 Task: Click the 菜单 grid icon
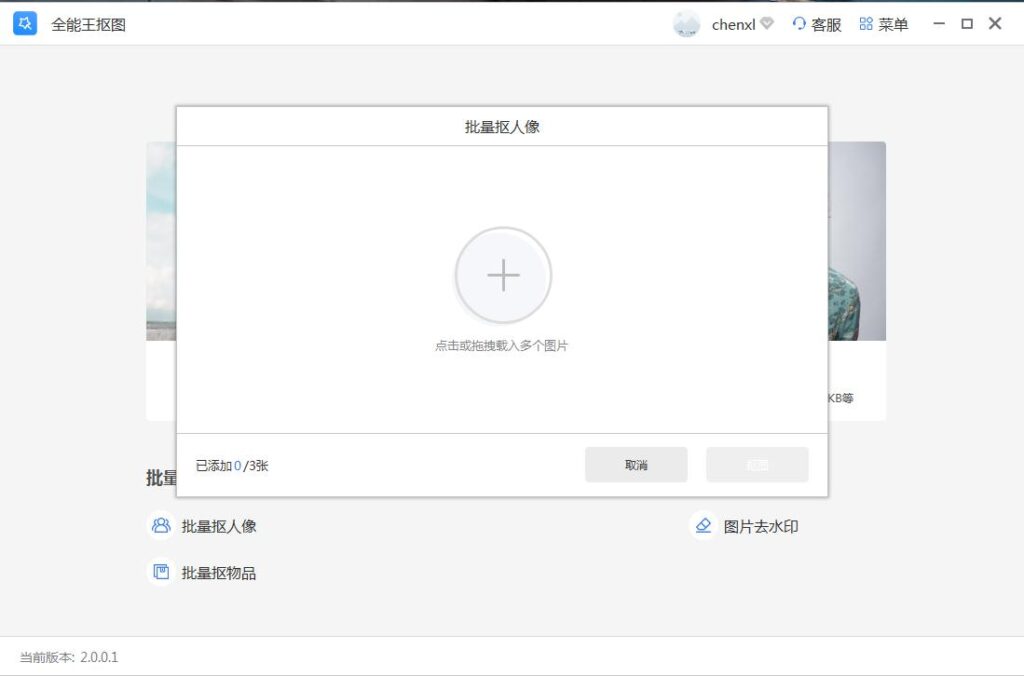[x=864, y=23]
